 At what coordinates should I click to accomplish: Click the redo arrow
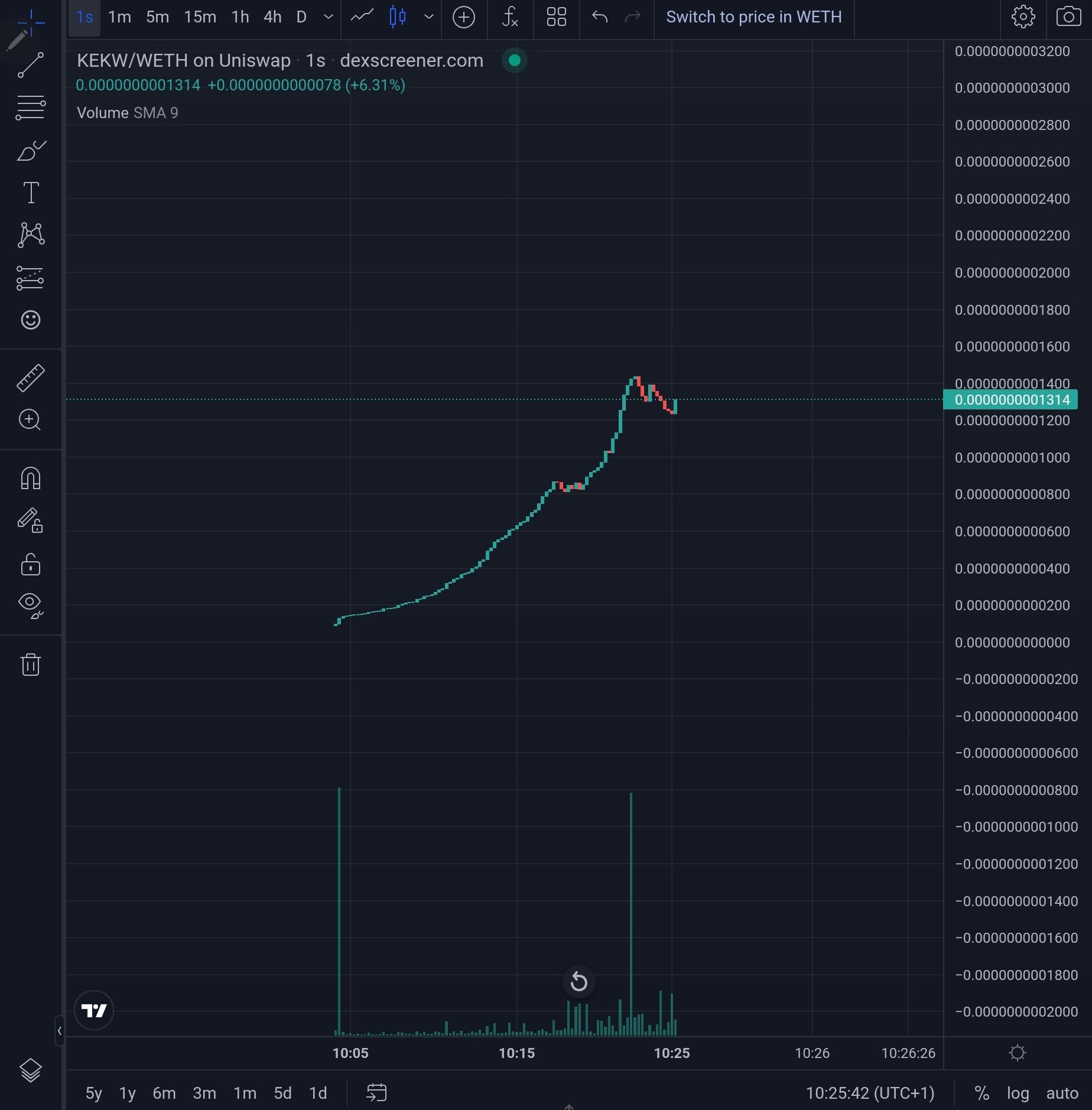(x=633, y=17)
